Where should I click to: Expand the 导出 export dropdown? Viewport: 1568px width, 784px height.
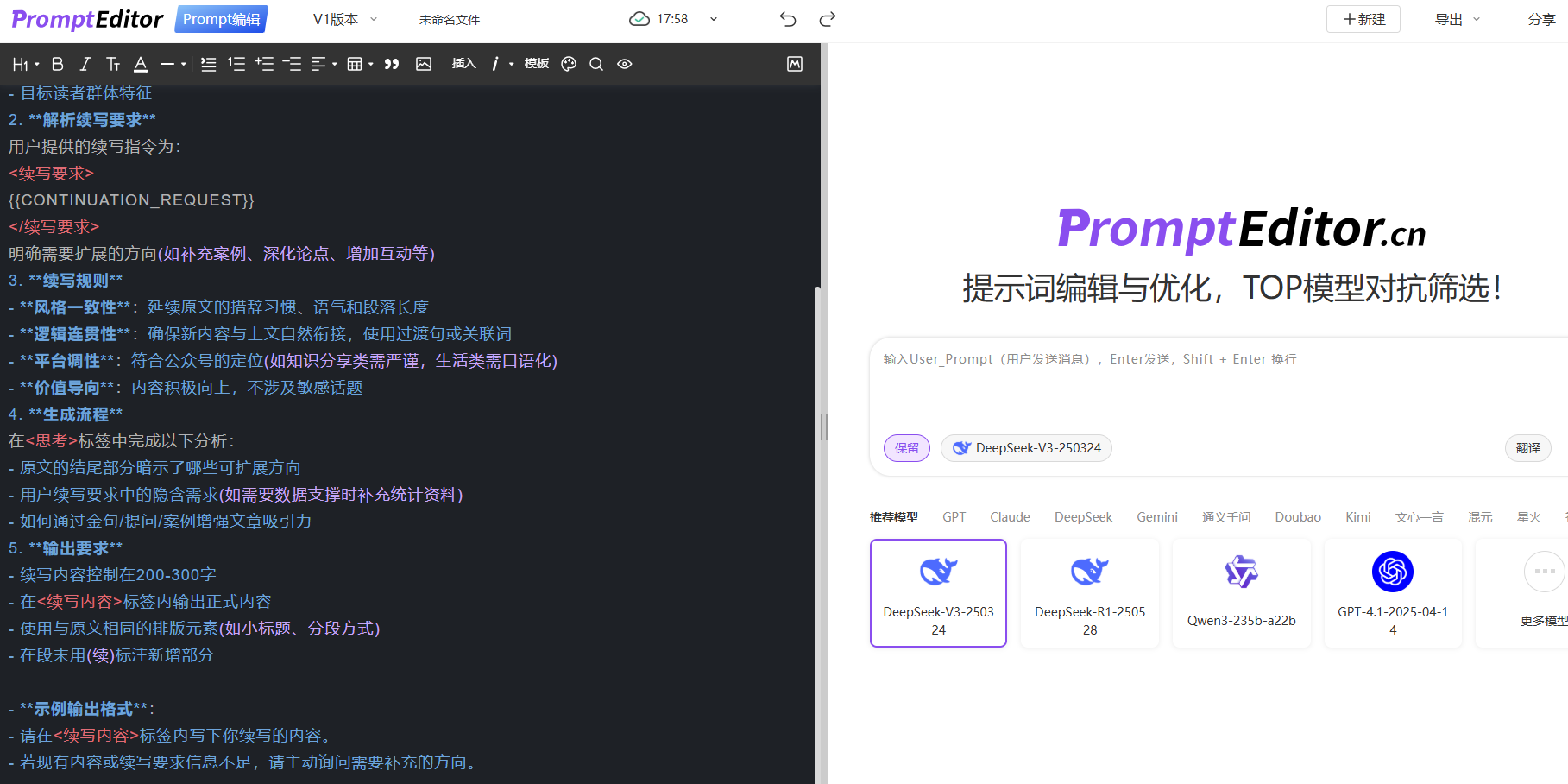pos(1456,18)
